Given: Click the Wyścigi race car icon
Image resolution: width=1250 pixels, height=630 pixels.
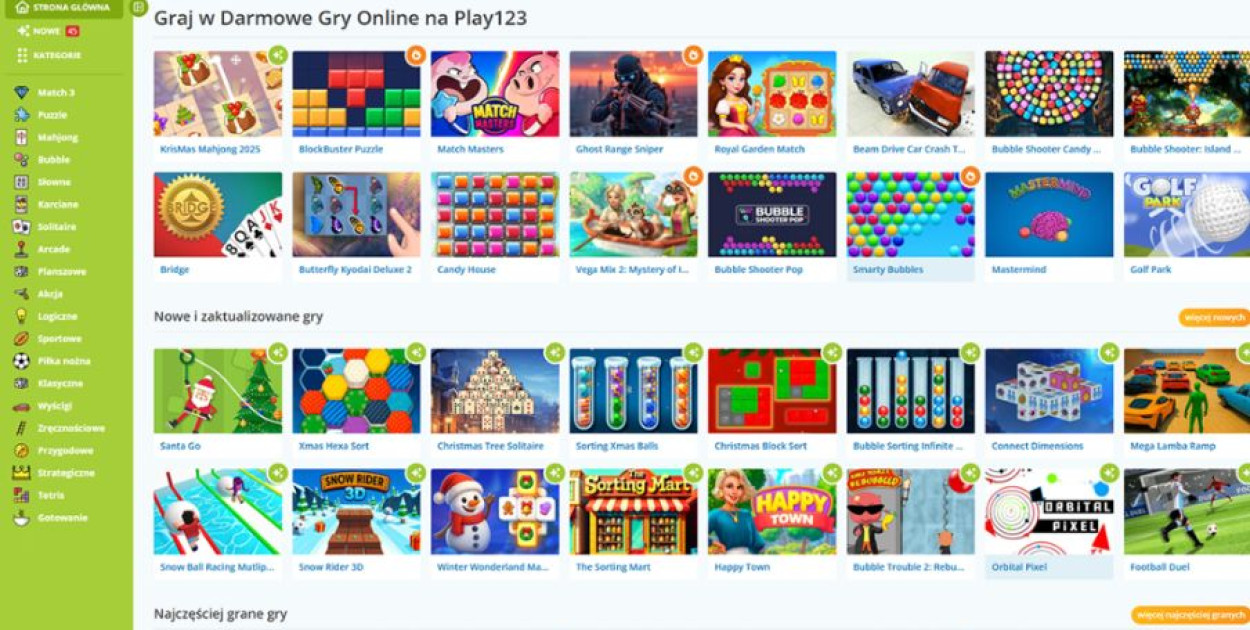Looking at the screenshot, I should pyautogui.click(x=21, y=406).
